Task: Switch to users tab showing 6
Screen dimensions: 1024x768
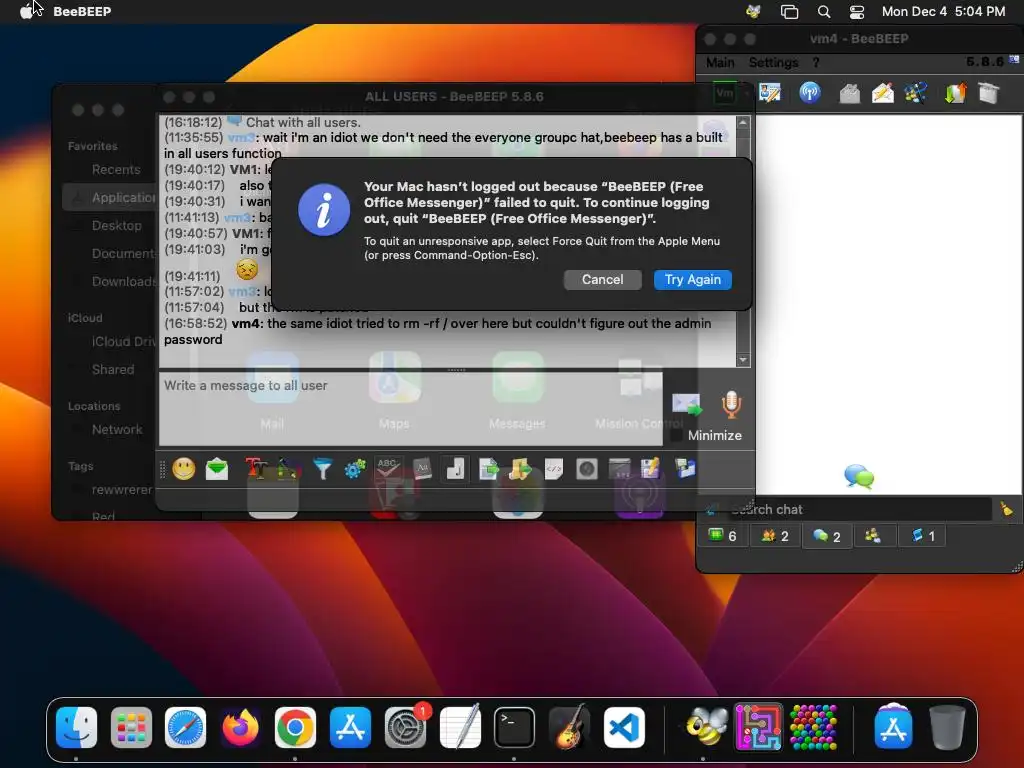Action: coord(722,536)
